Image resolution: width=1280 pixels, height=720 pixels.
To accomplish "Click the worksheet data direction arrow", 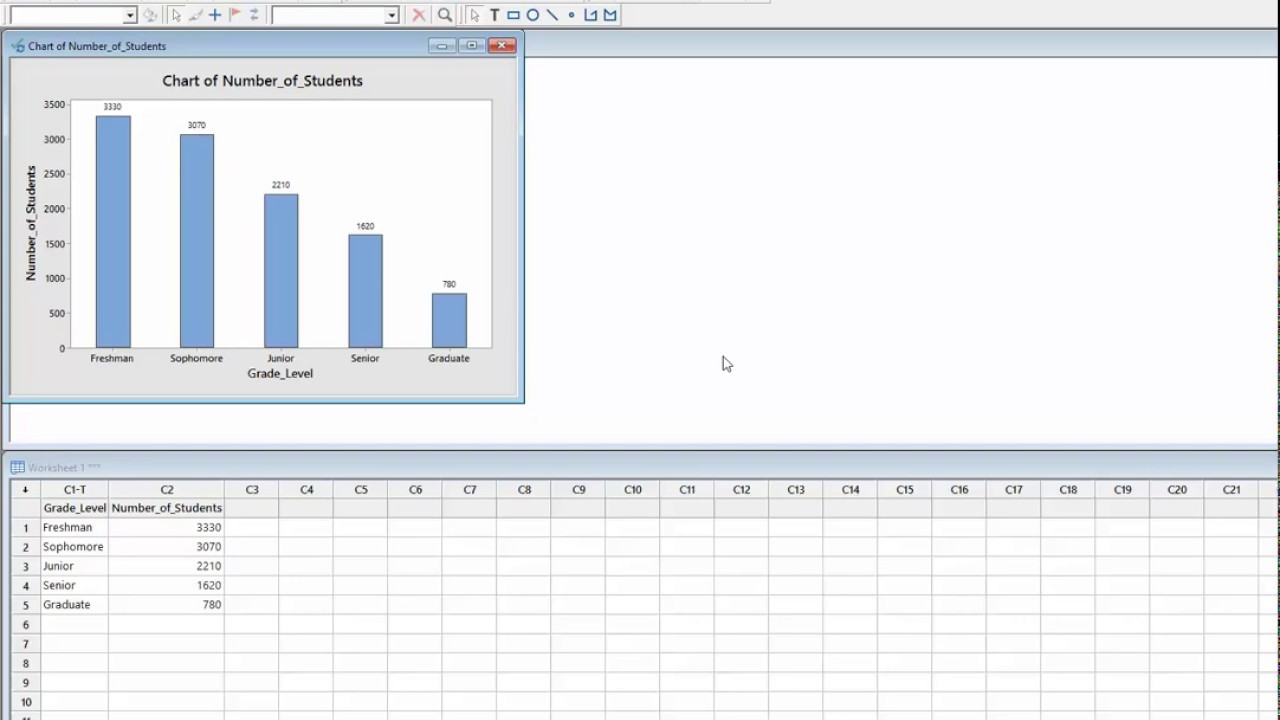I will pyautogui.click(x=25, y=490).
